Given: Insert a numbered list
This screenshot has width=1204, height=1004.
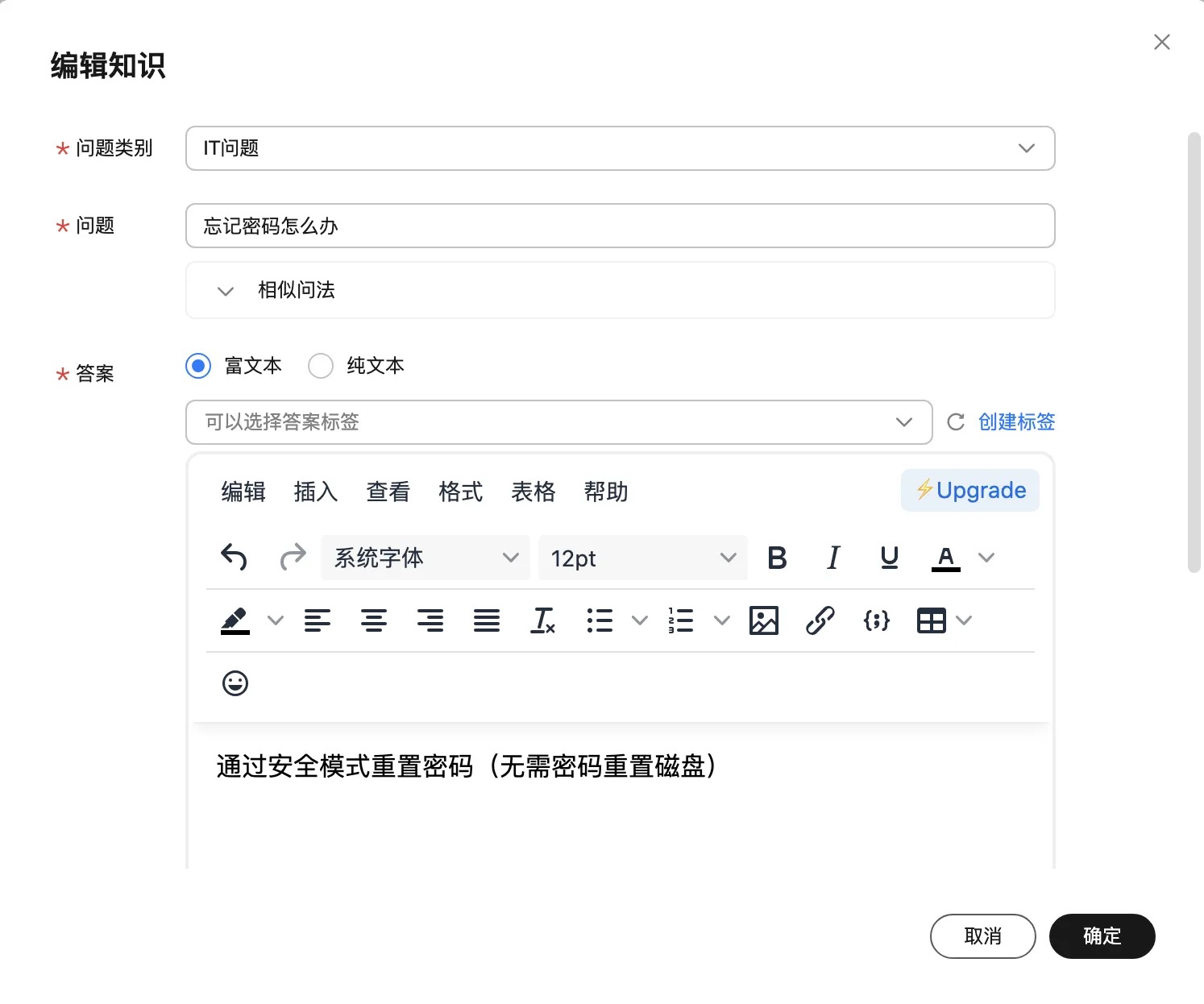Looking at the screenshot, I should pyautogui.click(x=681, y=620).
